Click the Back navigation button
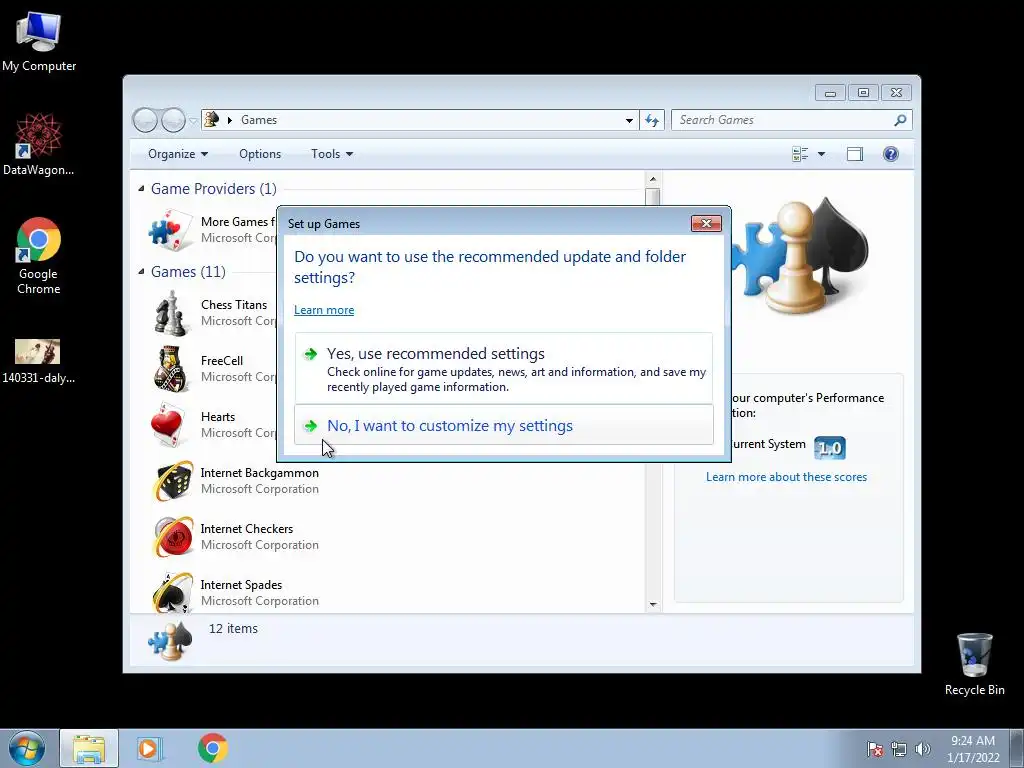1024x768 pixels. tap(145, 120)
